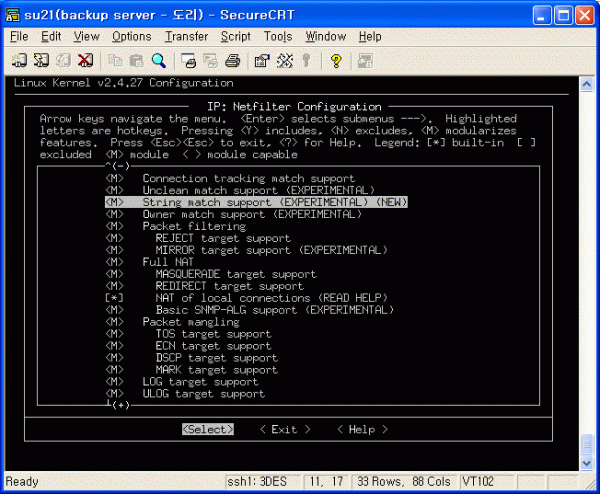Image resolution: width=600 pixels, height=494 pixels.
Task: Open the File menu
Action: pyautogui.click(x=19, y=36)
